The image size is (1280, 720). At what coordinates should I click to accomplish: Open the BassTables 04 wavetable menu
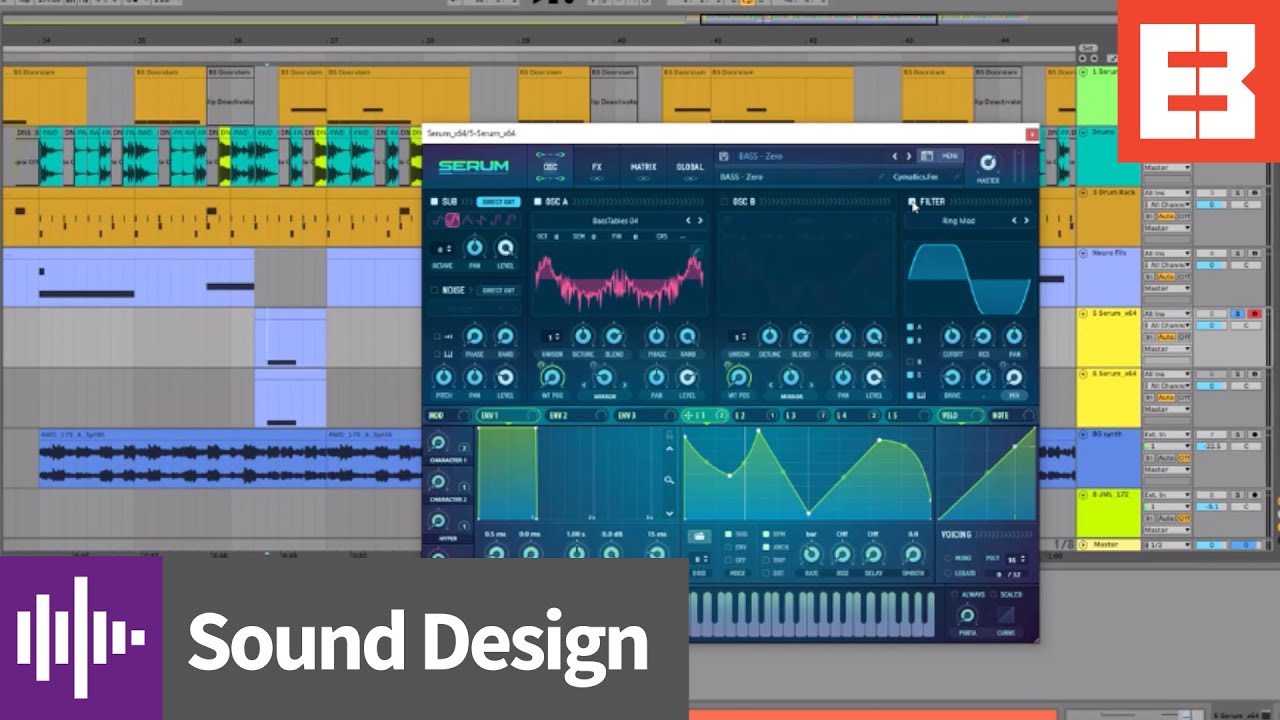(615, 220)
